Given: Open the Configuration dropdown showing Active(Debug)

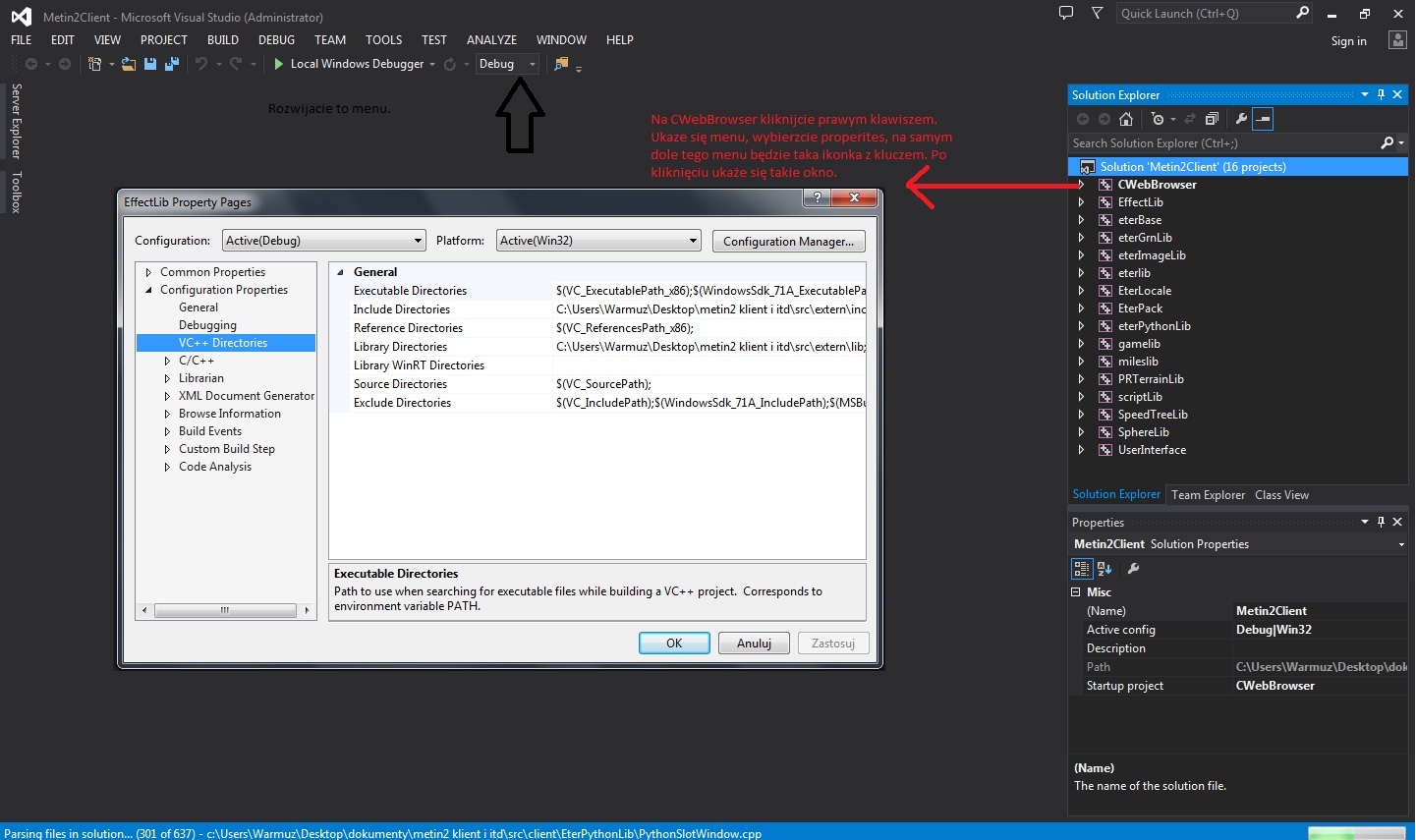Looking at the screenshot, I should tap(324, 241).
